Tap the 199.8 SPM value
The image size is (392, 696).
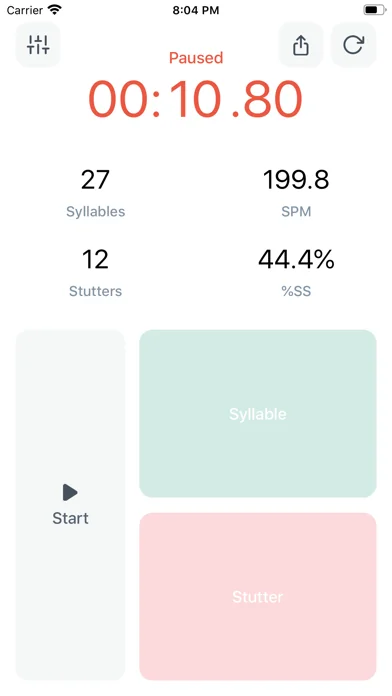click(x=296, y=180)
